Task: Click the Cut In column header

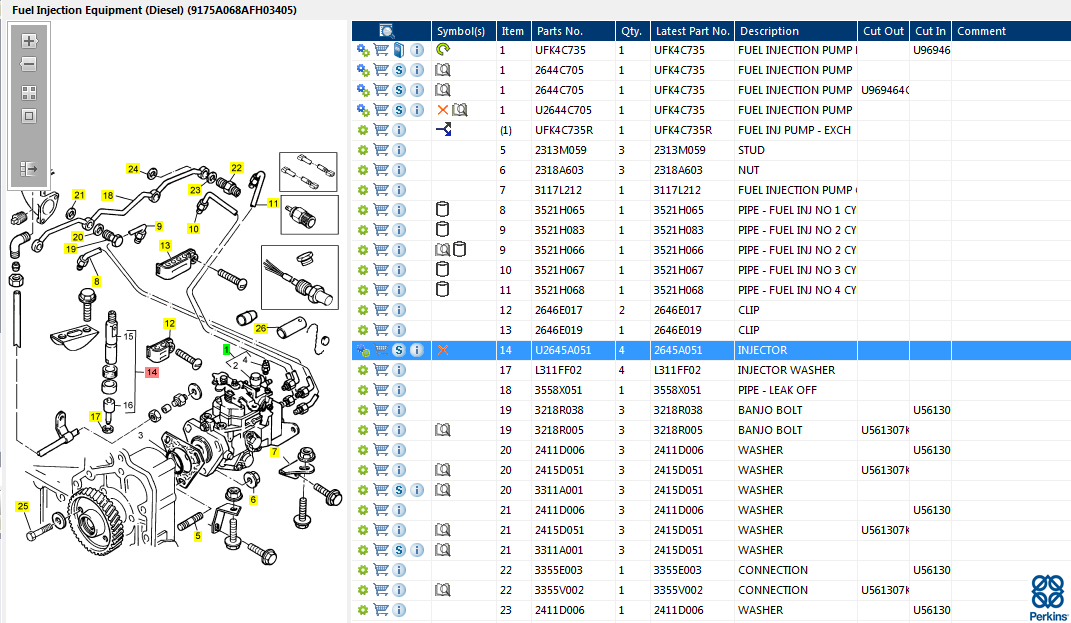Action: [930, 31]
